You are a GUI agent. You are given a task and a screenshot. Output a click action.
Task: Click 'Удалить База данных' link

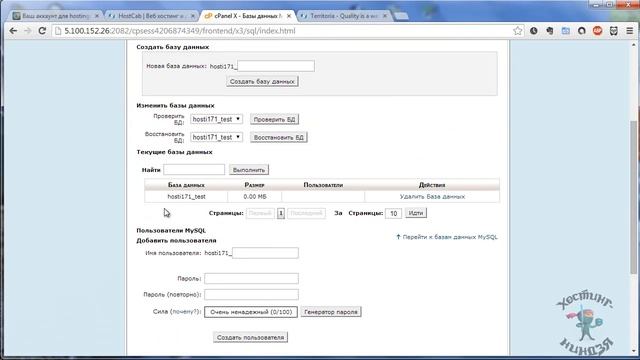click(x=432, y=196)
